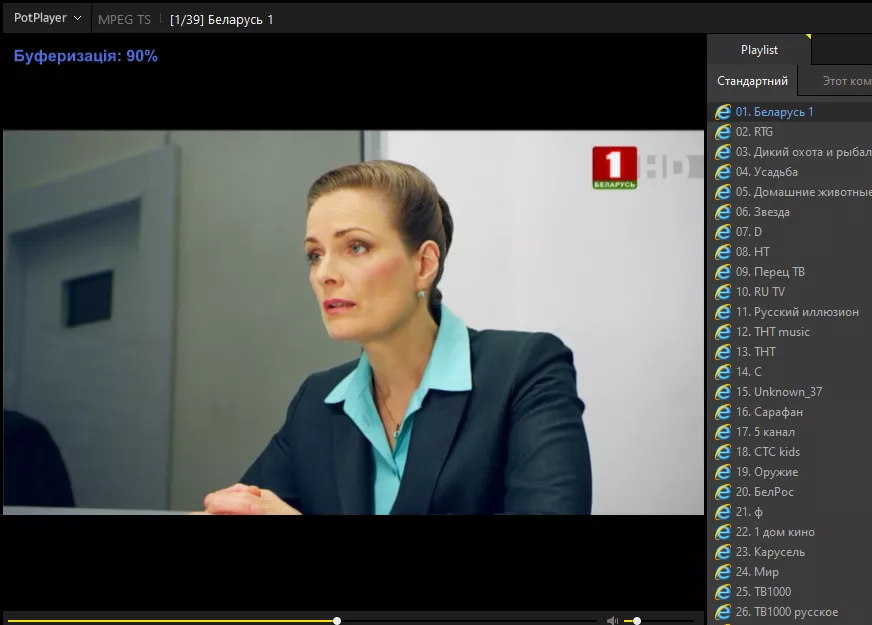This screenshot has width=872, height=625.
Task: Click the icon beside 13. ТНТ
Action: point(722,353)
